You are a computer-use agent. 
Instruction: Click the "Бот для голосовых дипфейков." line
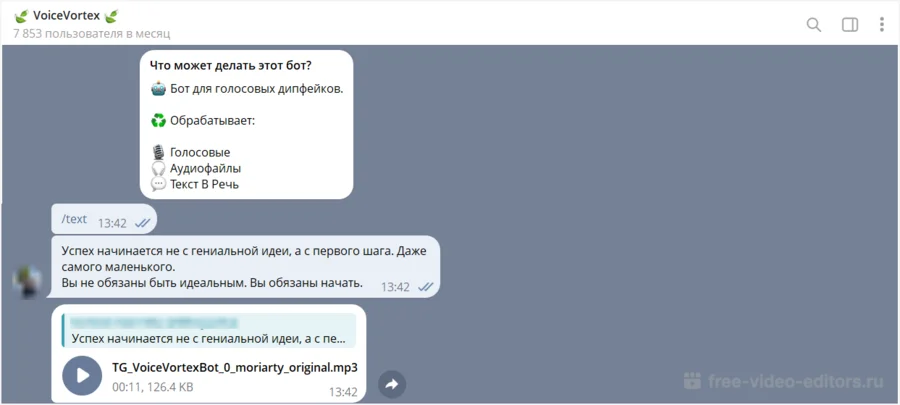(x=247, y=89)
